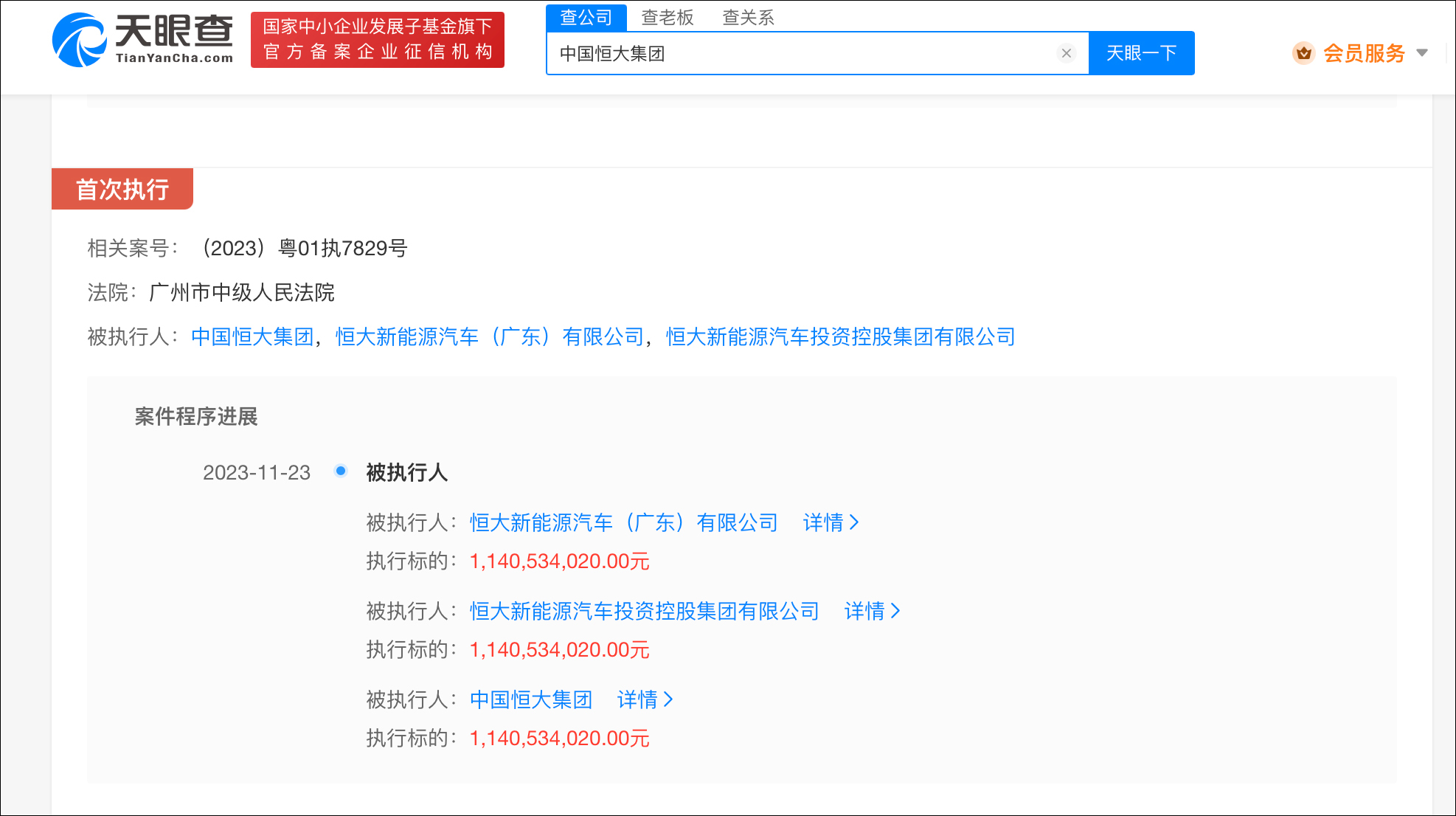Clear the search box with X icon
This screenshot has height=816, width=1456.
click(x=1066, y=53)
